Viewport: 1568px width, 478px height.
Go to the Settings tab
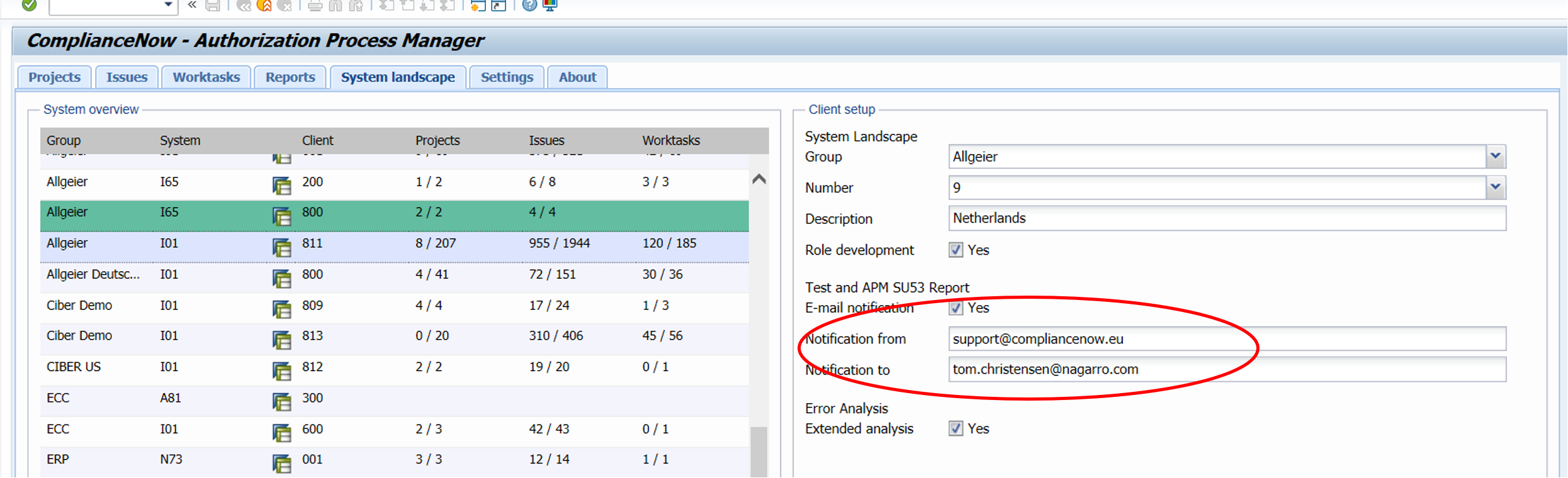(x=507, y=77)
